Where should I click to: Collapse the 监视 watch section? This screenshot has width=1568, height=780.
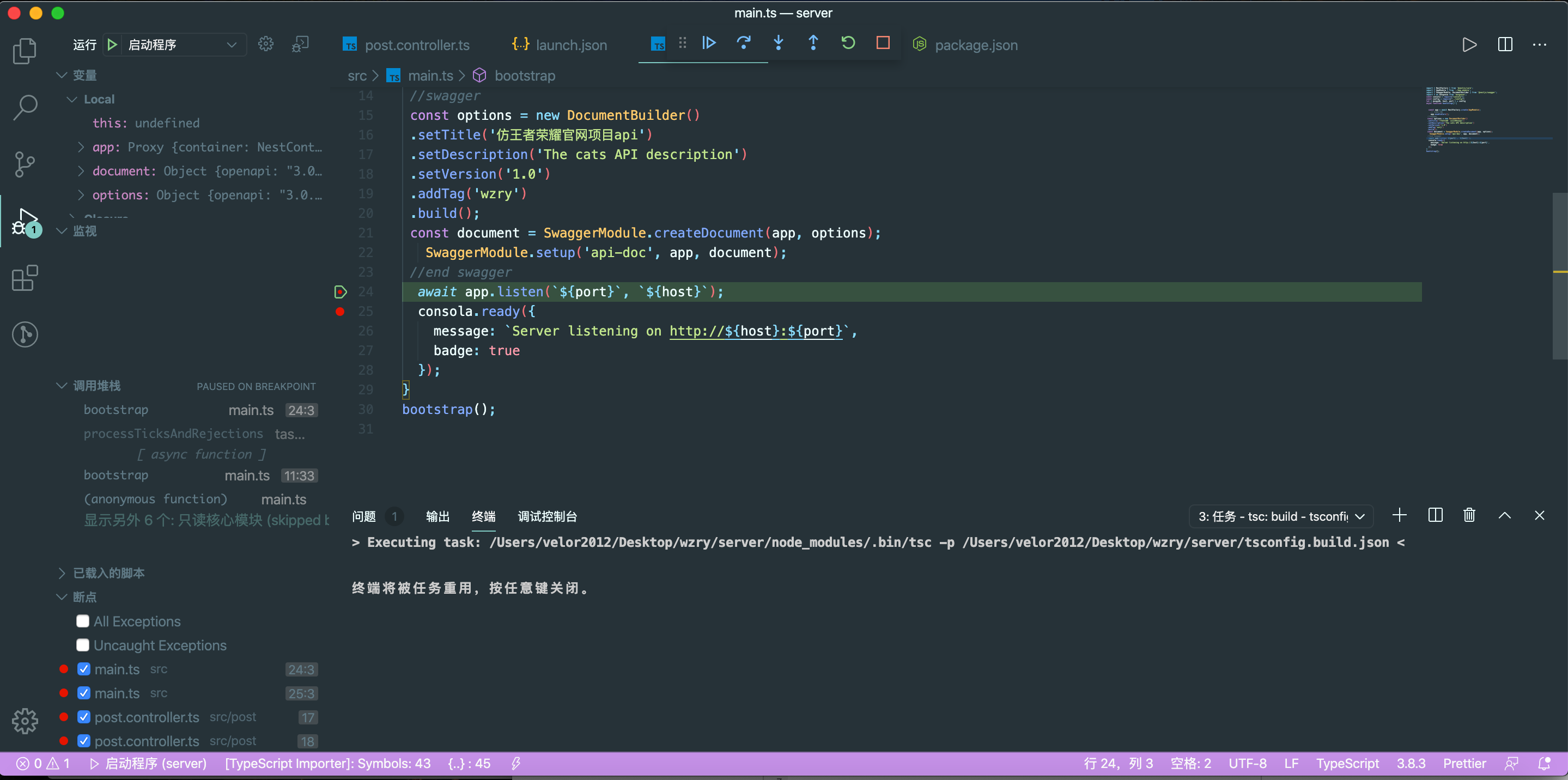click(x=62, y=230)
